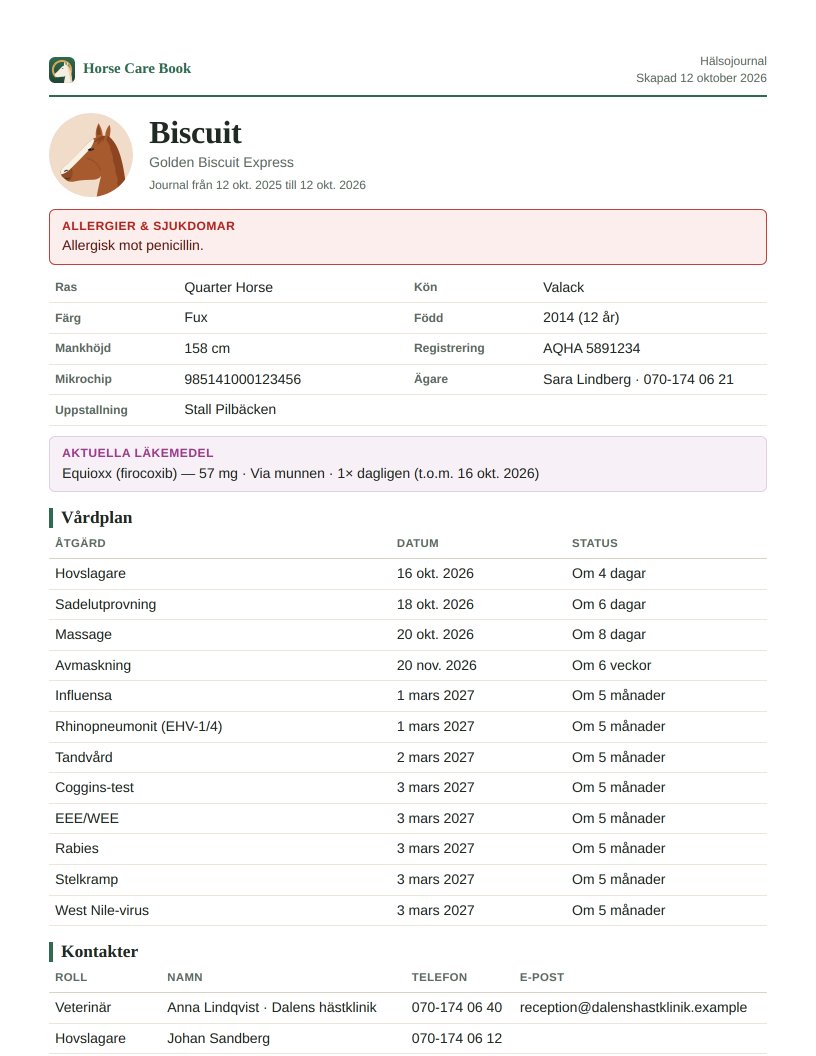This screenshot has width=816, height=1056.
Task: Select the Influensa vaccination row
Action: point(408,696)
